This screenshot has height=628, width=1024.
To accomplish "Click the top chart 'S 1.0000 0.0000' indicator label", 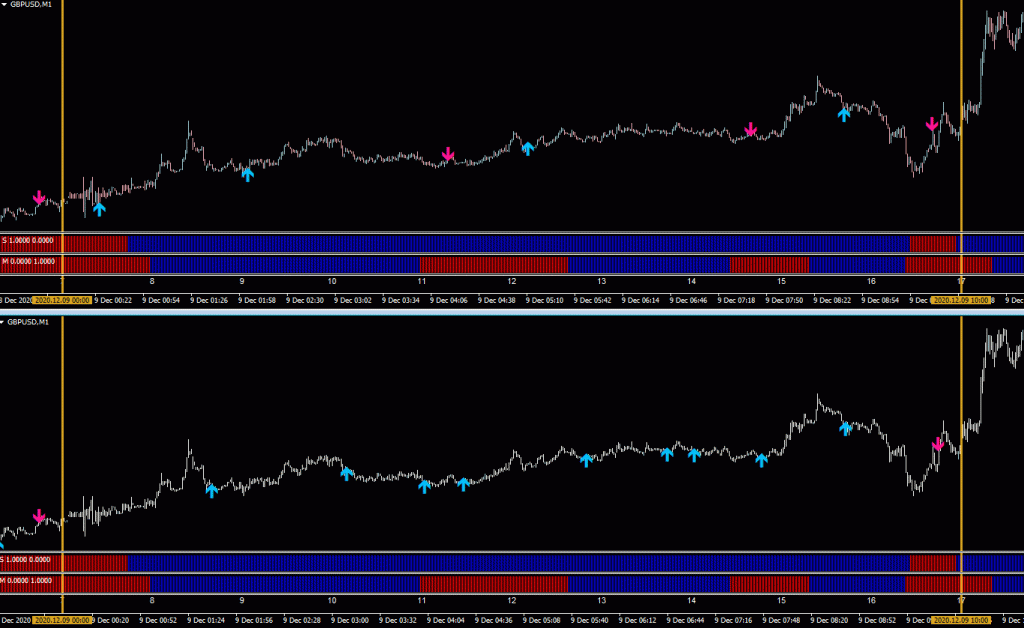I will click(x=28, y=241).
